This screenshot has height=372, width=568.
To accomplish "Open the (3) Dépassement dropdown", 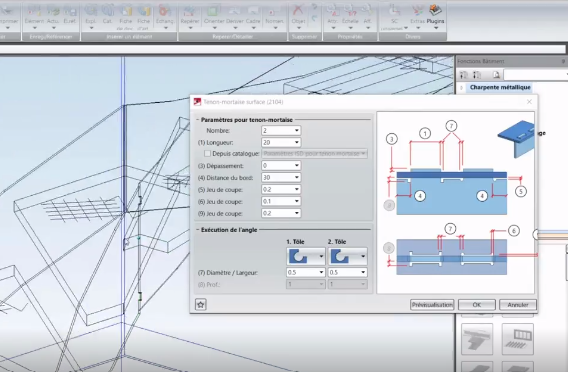I will 297,166.
